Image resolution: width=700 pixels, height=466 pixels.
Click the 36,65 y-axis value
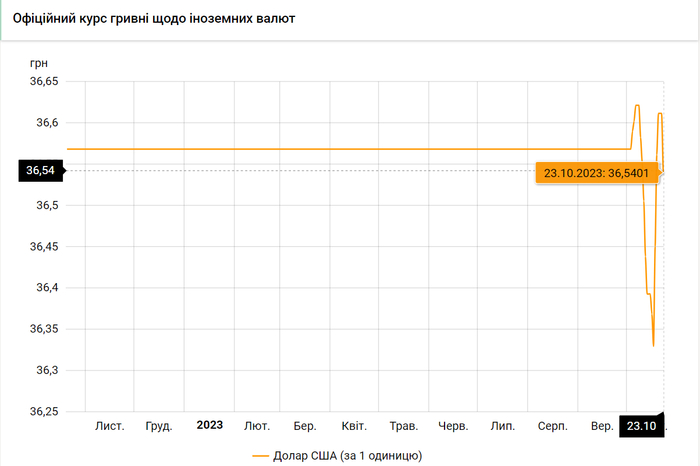[x=41, y=82]
